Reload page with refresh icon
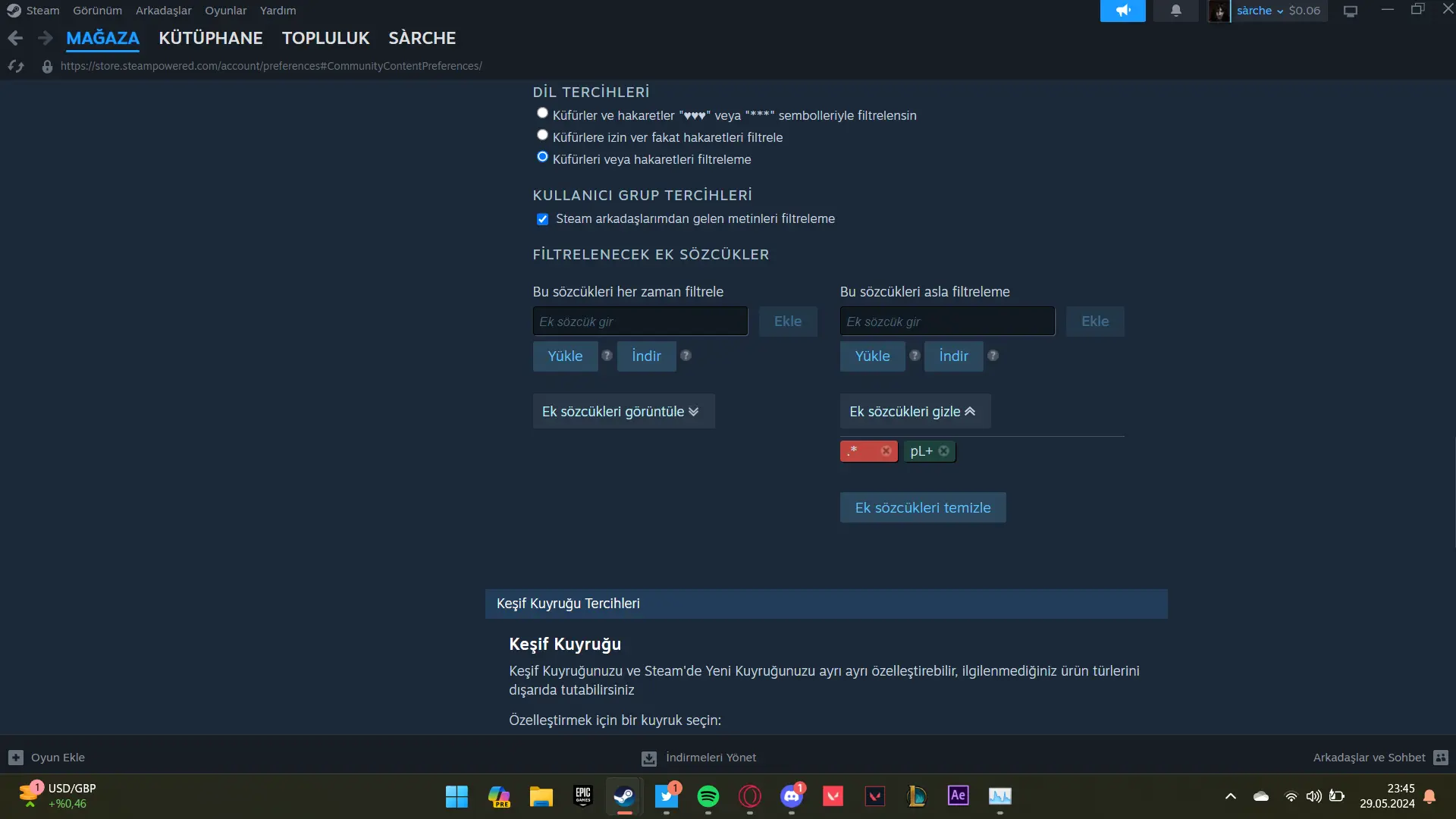 click(x=16, y=67)
